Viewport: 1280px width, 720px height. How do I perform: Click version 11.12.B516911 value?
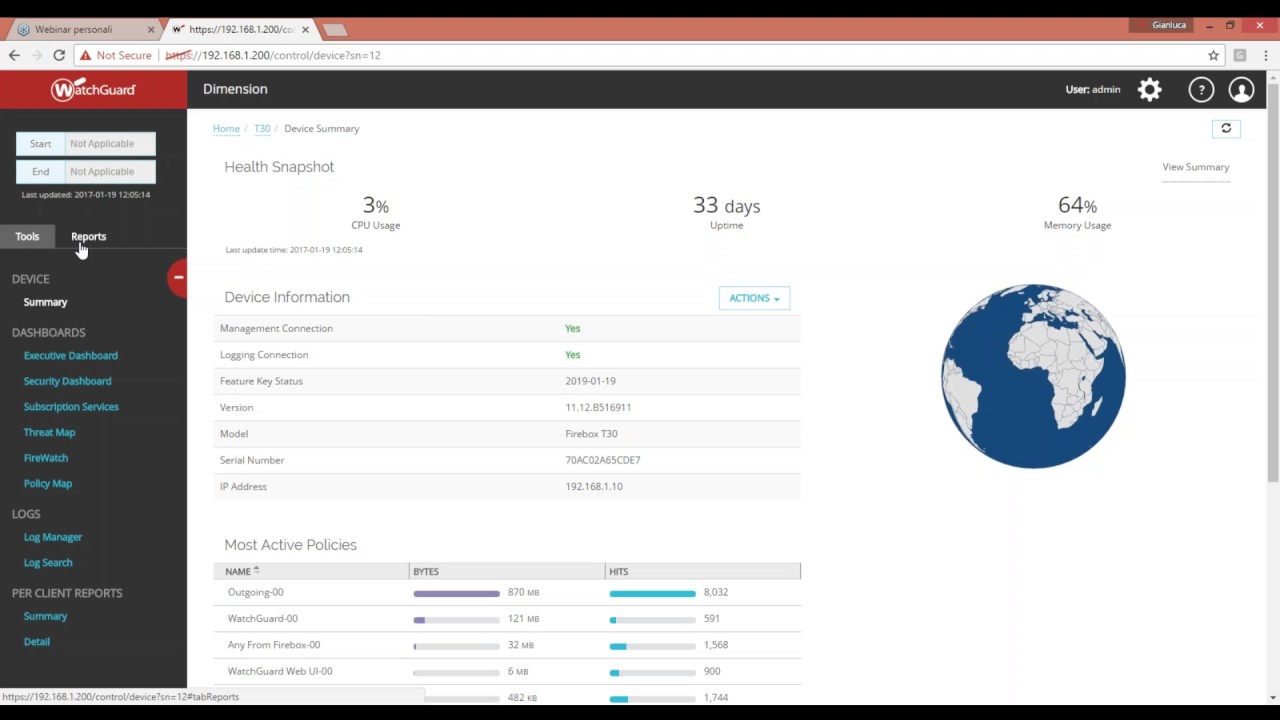[x=598, y=408]
